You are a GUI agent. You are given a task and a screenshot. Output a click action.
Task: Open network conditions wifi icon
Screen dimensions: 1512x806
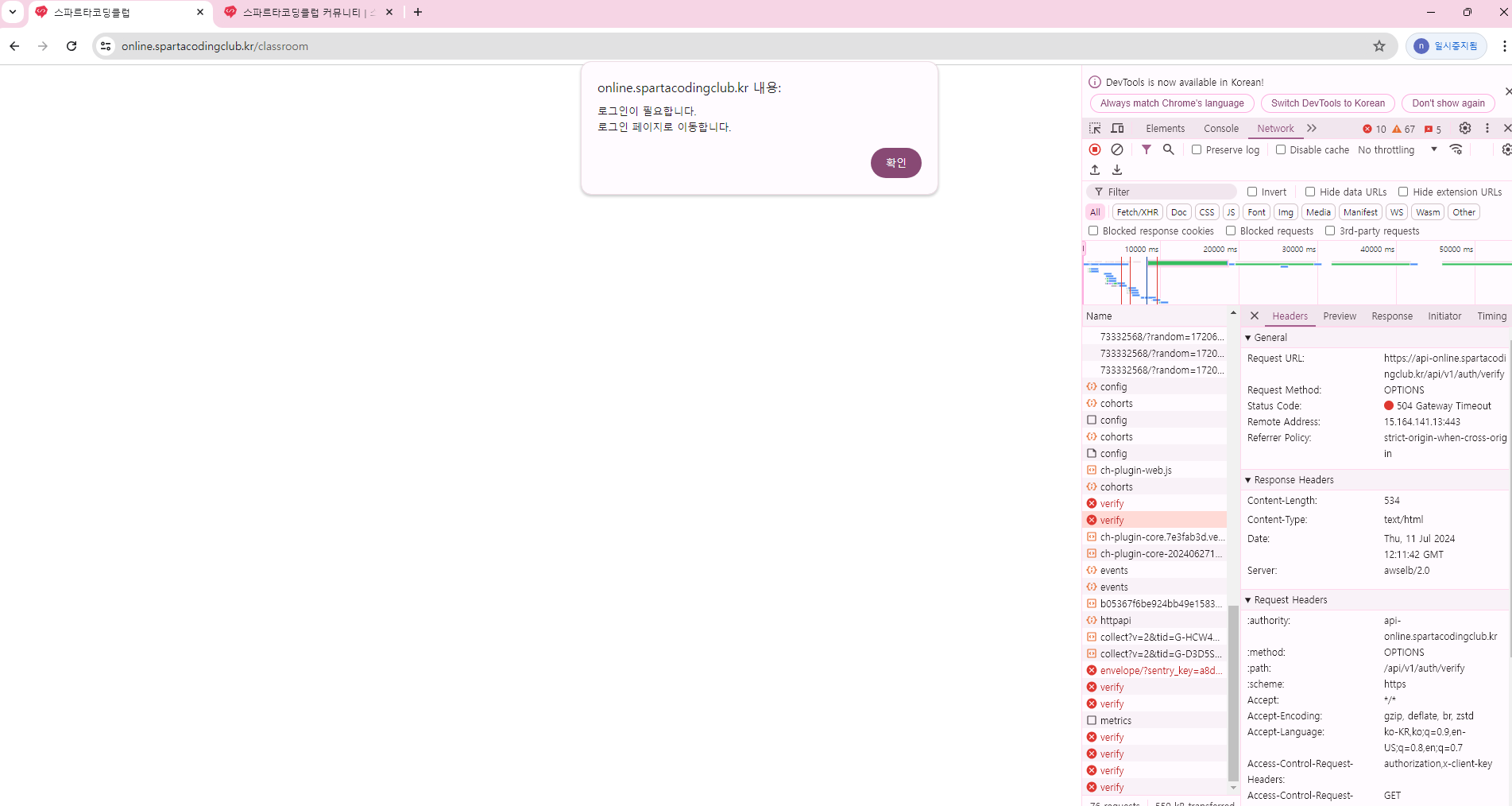1456,149
